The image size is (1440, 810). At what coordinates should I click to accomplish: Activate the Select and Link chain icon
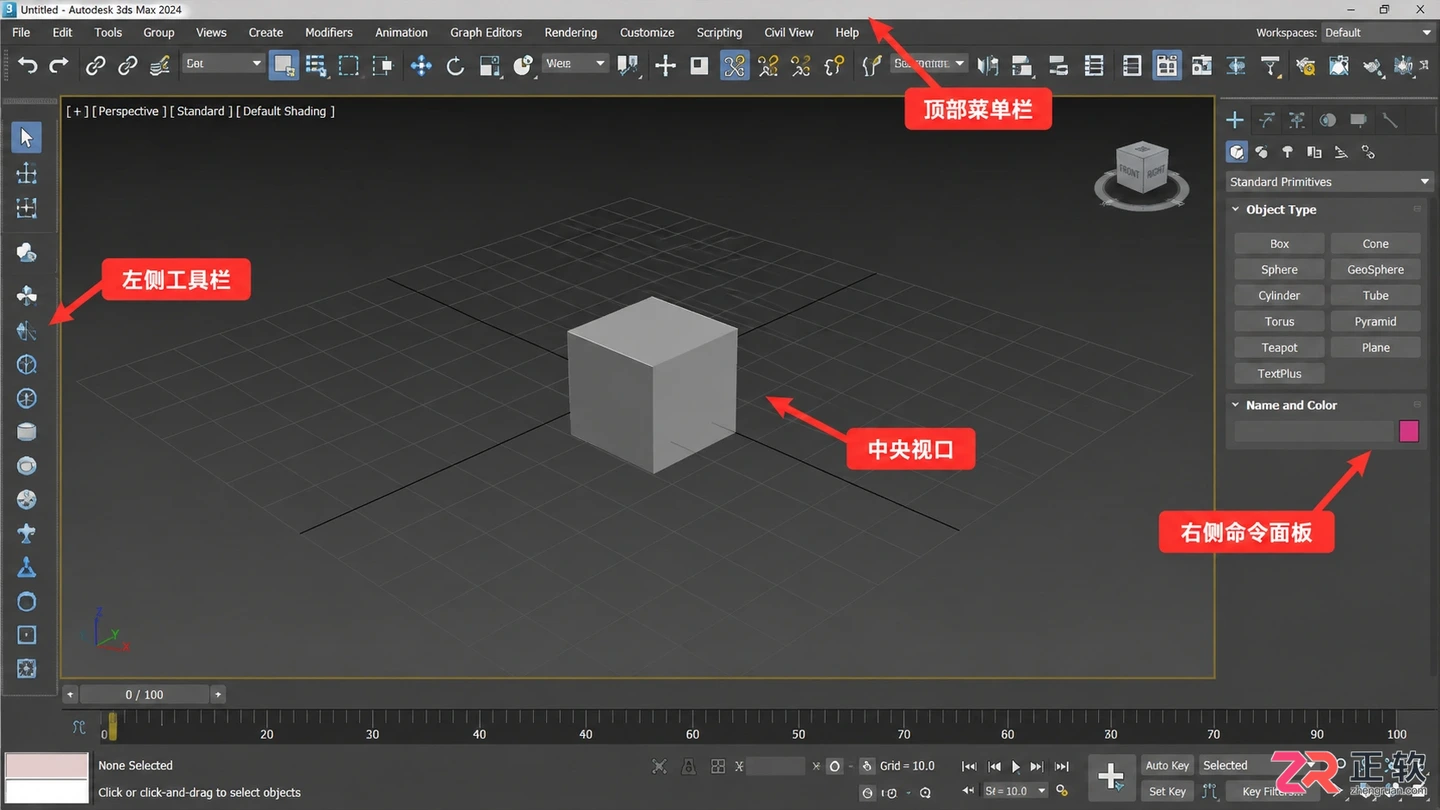pos(95,66)
